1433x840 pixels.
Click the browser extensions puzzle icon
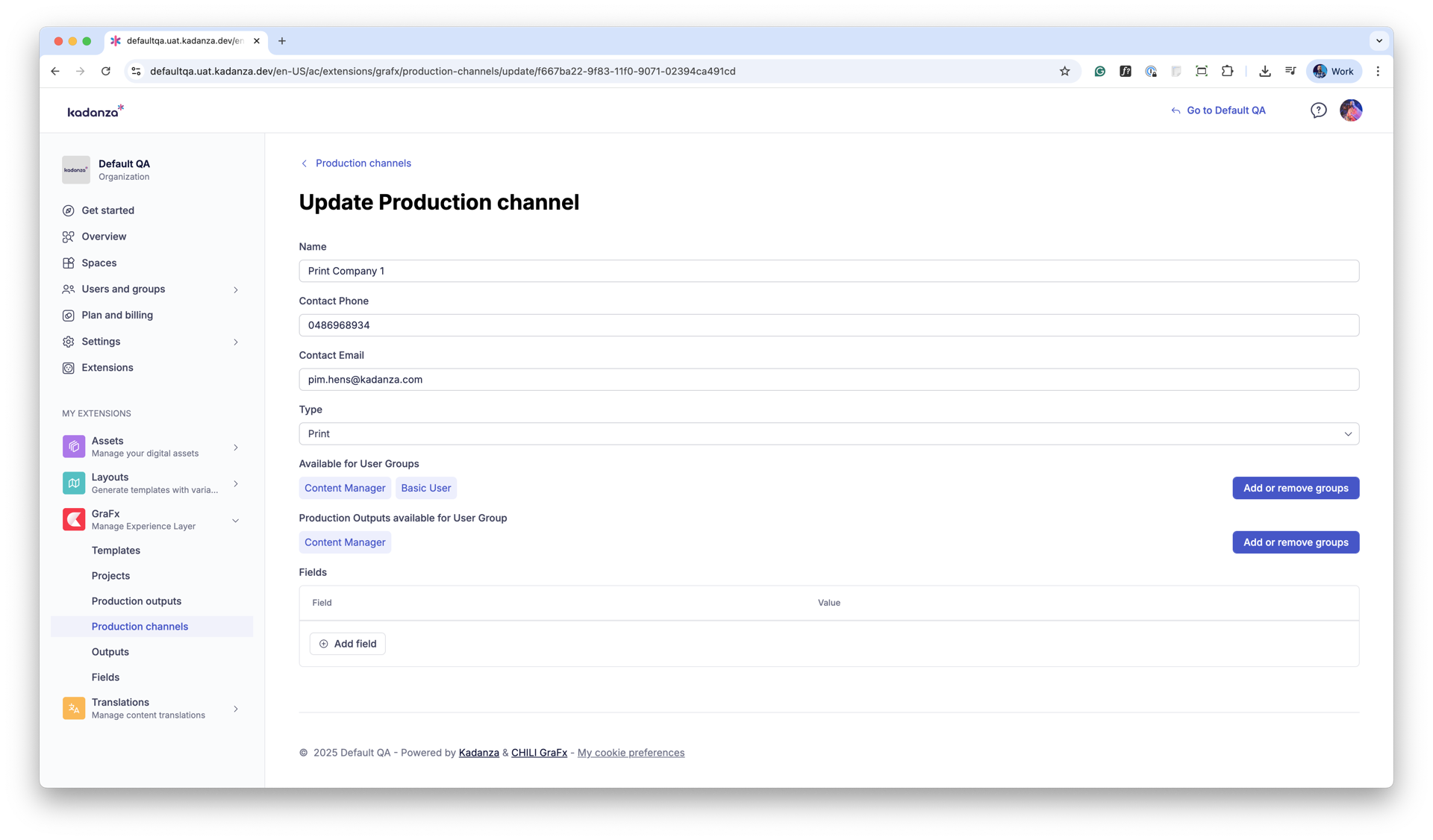point(1227,72)
